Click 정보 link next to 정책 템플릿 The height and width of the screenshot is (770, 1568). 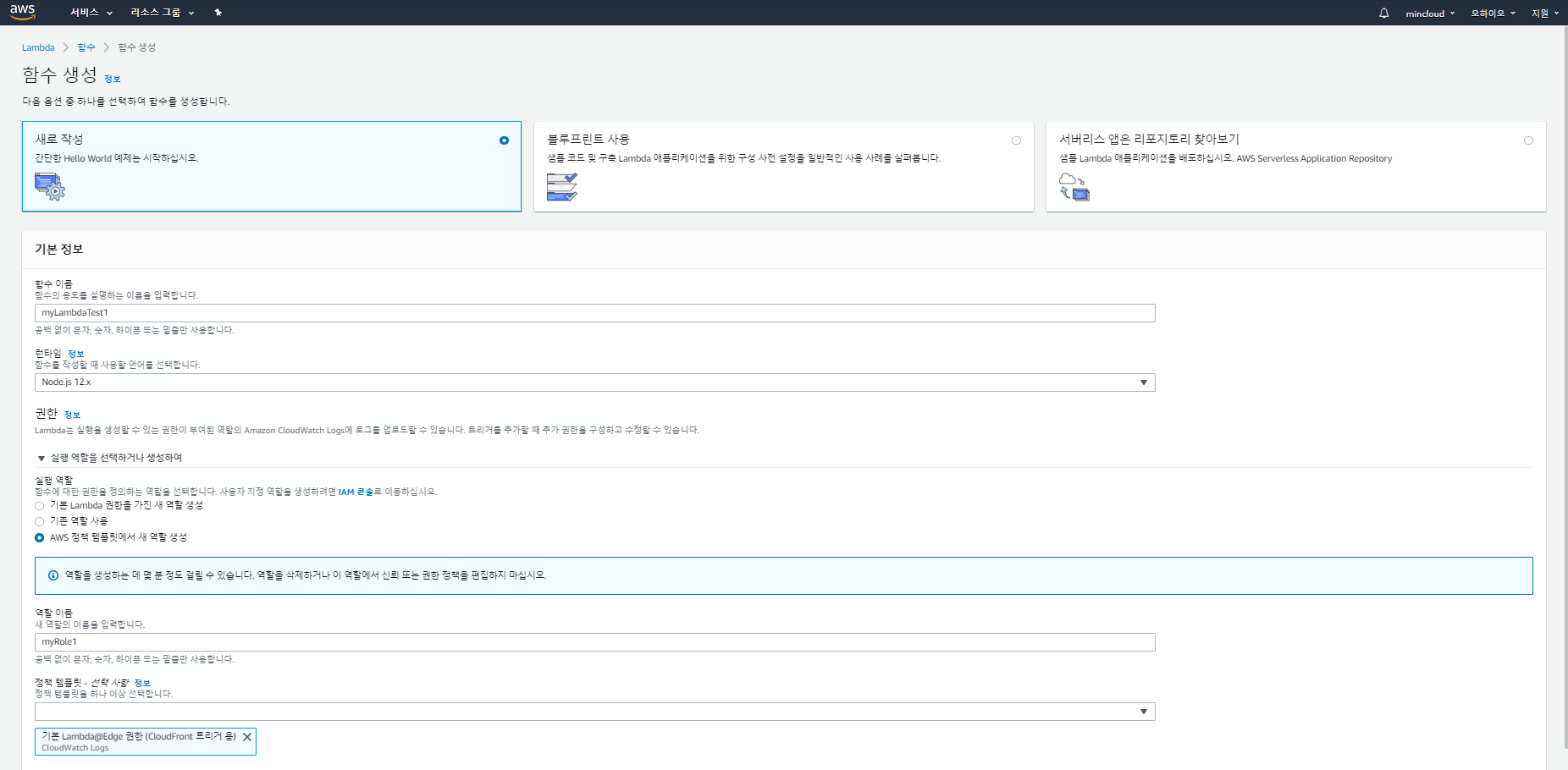point(142,683)
